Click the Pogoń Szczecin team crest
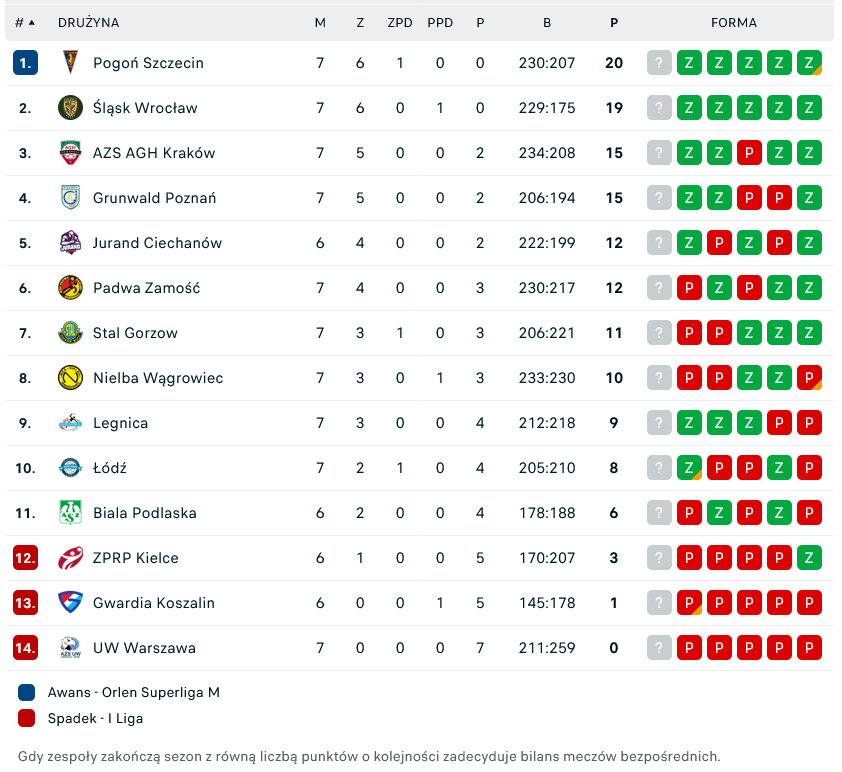The width and height of the screenshot is (842, 772). point(70,63)
